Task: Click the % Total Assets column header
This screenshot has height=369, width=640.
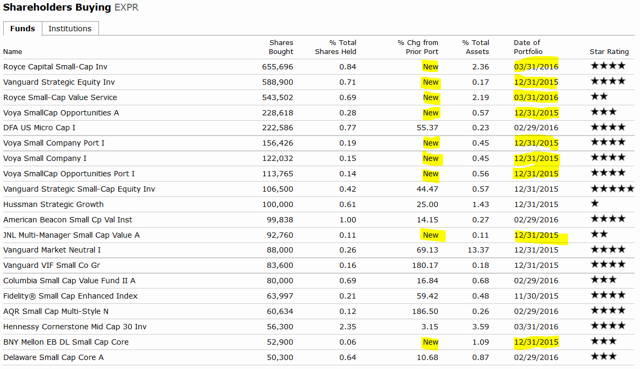Action: pos(476,47)
